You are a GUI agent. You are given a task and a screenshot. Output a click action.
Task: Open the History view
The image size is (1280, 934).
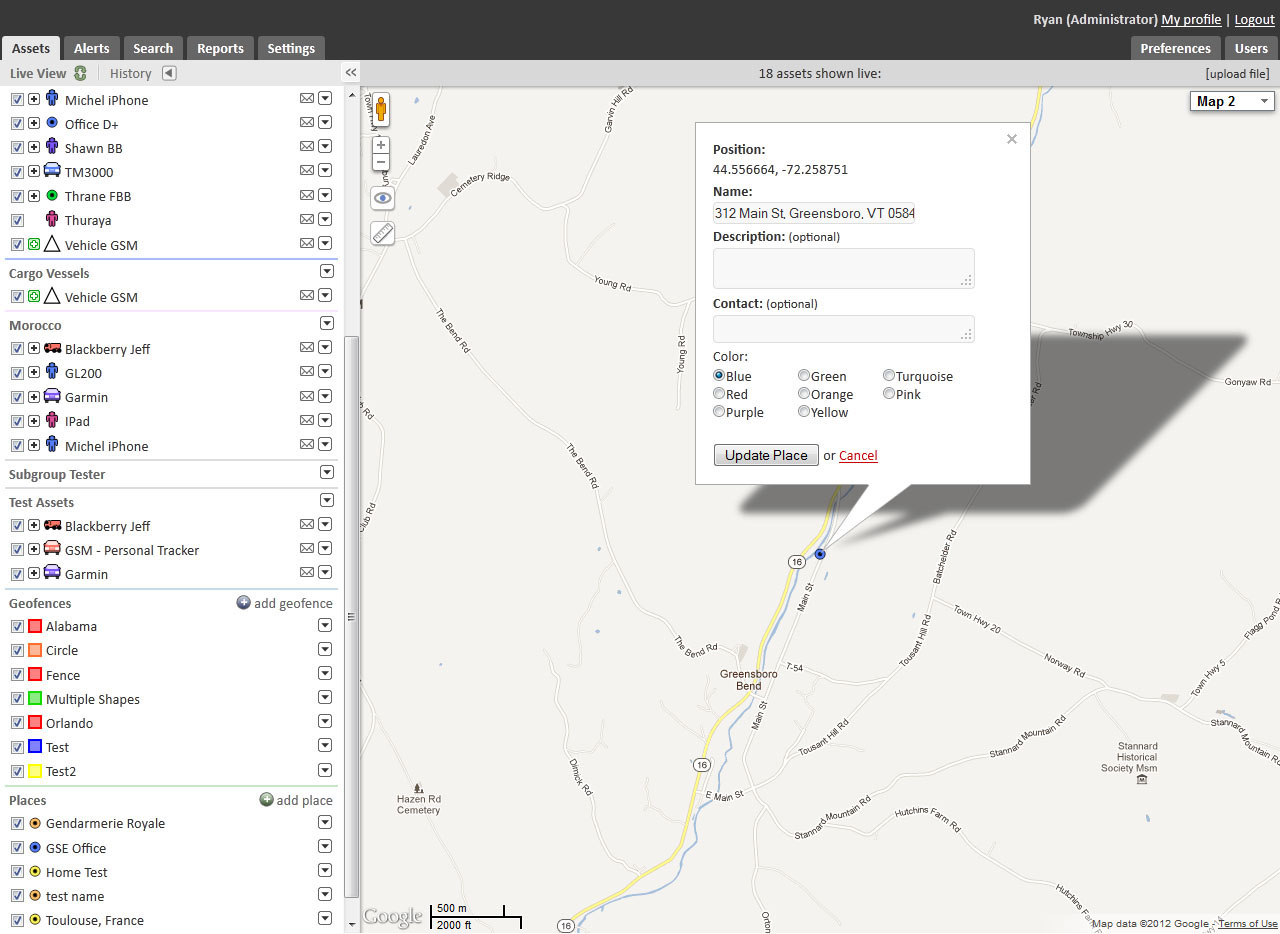(x=130, y=72)
